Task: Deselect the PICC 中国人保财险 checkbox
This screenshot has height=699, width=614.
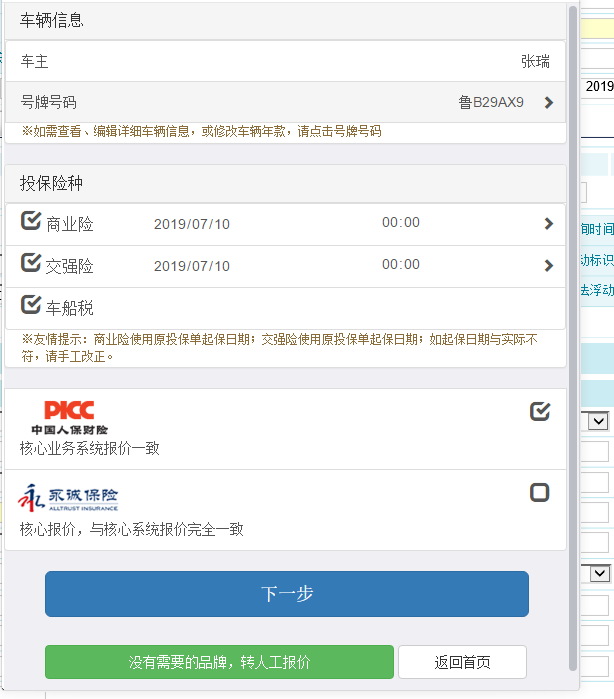Action: (x=540, y=411)
